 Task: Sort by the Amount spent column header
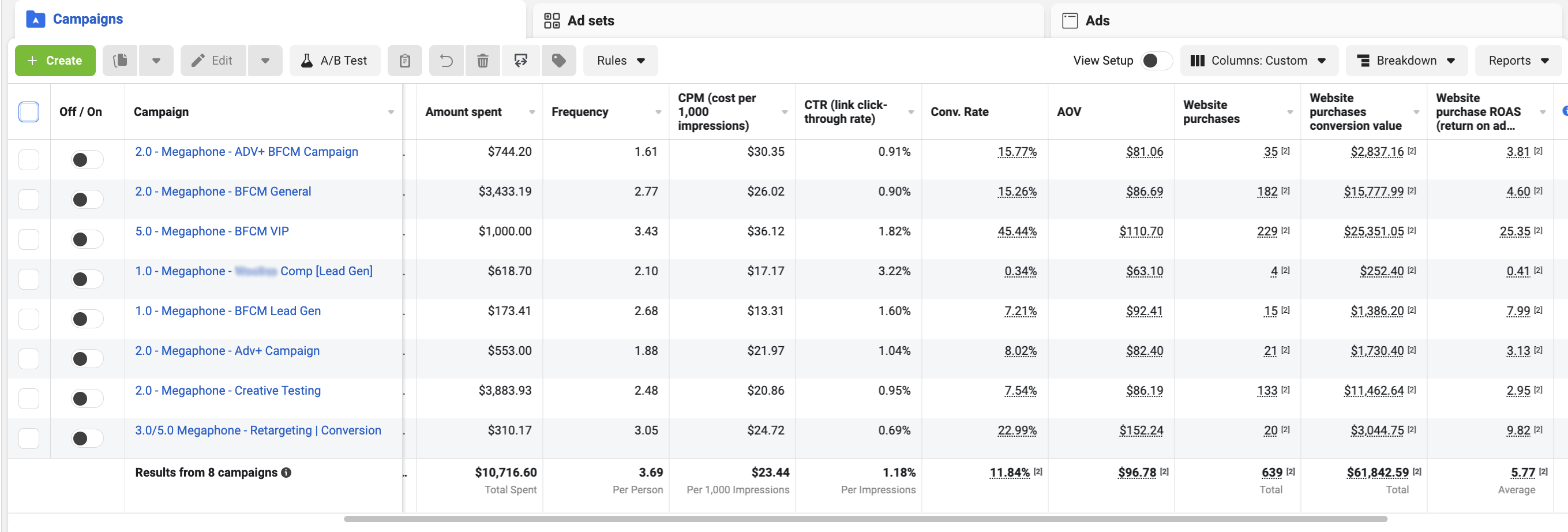point(464,111)
